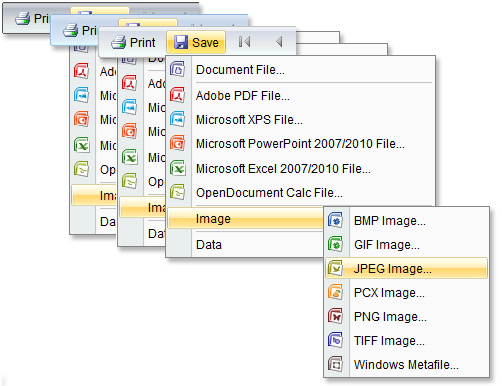Viewport: 502px width, 386px height.
Task: Select JPEG Image... highlighted submenu entry
Action: 406,268
